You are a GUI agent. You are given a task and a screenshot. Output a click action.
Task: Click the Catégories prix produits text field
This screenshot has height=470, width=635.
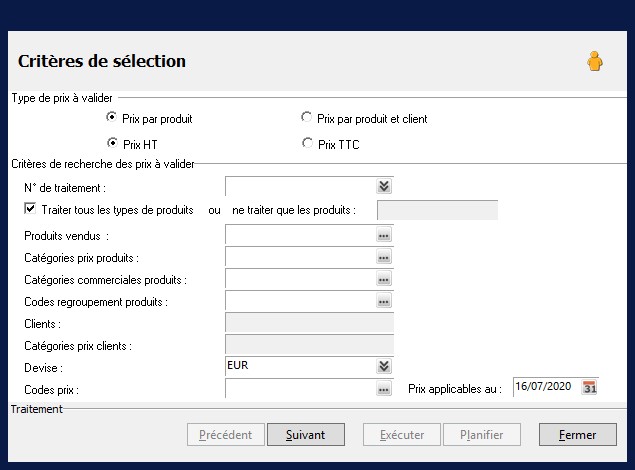pos(299,258)
